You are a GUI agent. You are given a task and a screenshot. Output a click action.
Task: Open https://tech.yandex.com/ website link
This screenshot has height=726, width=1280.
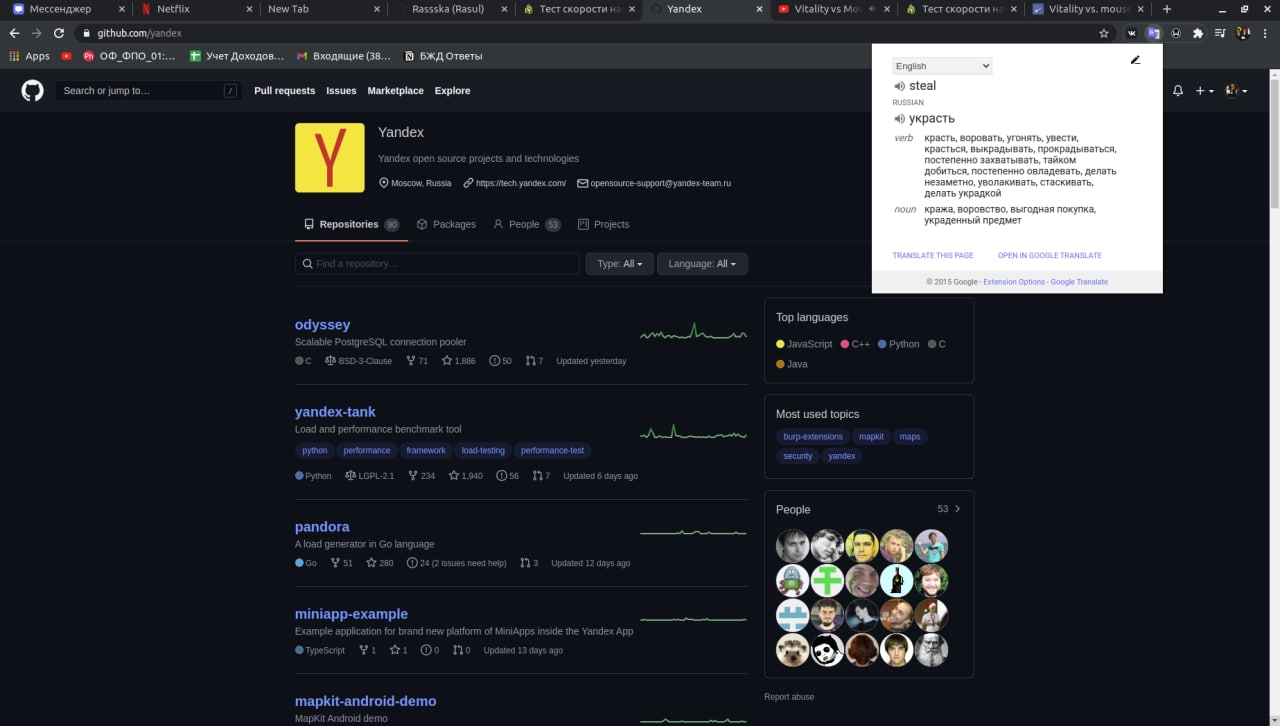tap(514, 183)
